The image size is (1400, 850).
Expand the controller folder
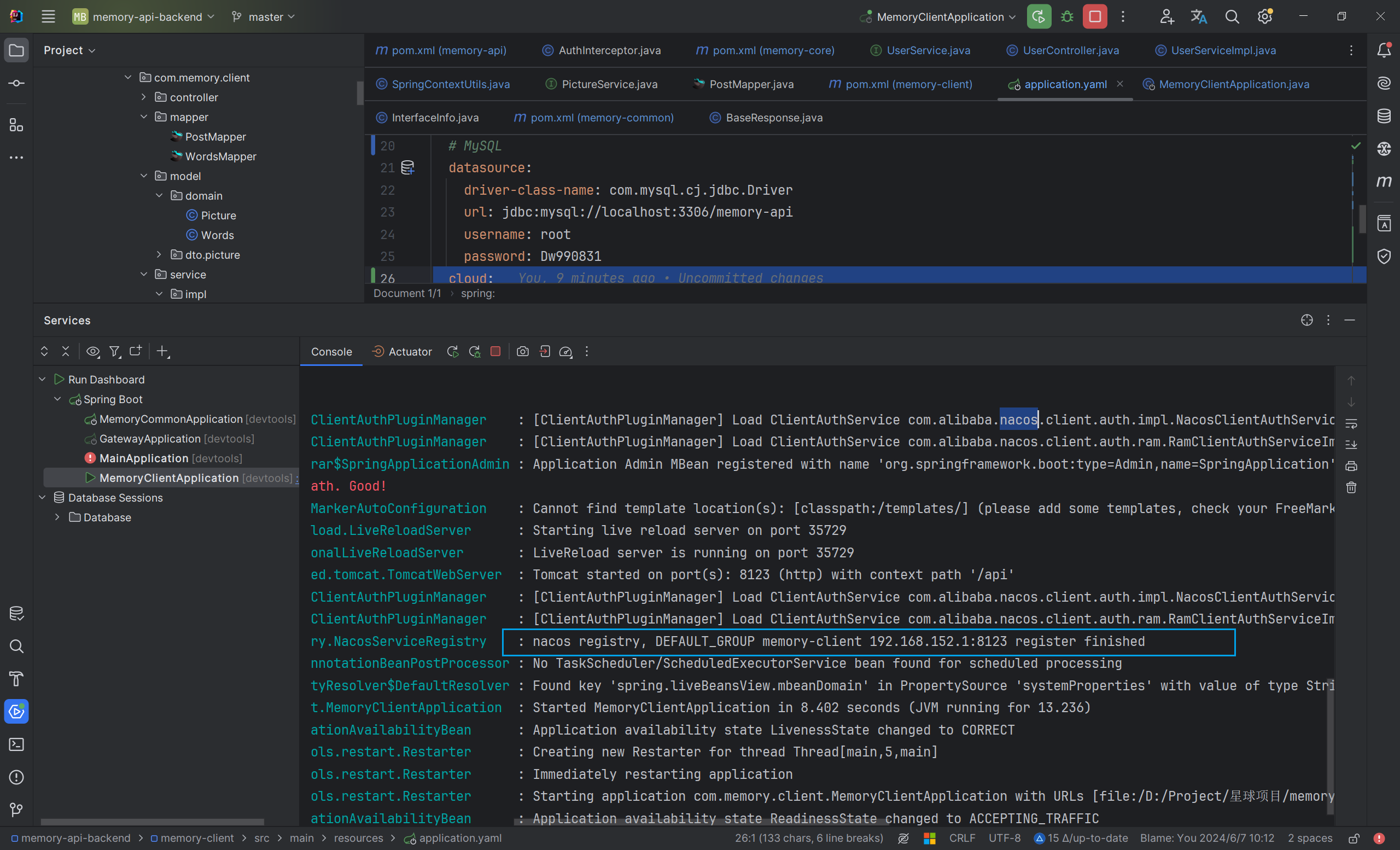coord(144,97)
